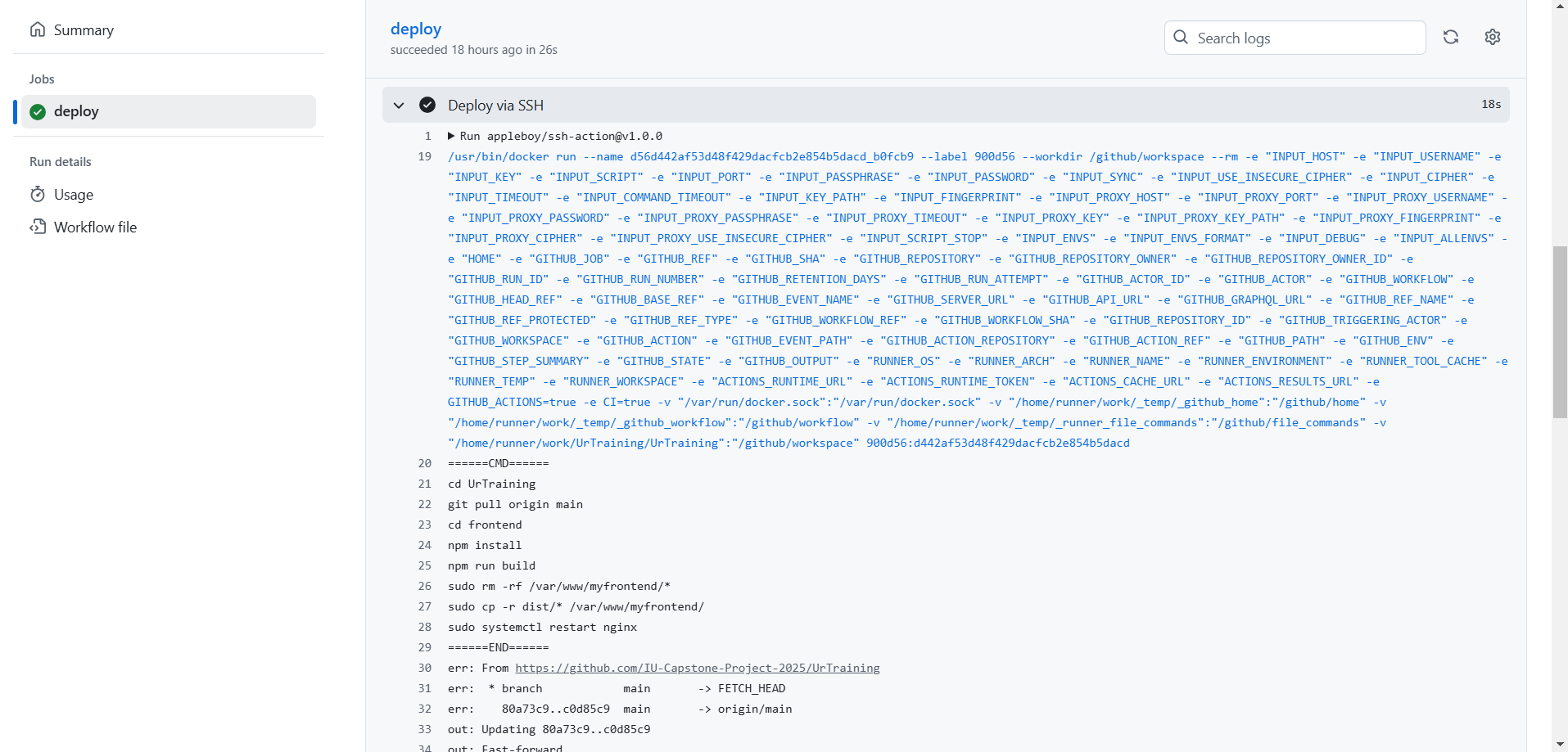The height and width of the screenshot is (752, 1568).
Task: Collapse the Deploy via SSH step chevron
Action: 399,105
